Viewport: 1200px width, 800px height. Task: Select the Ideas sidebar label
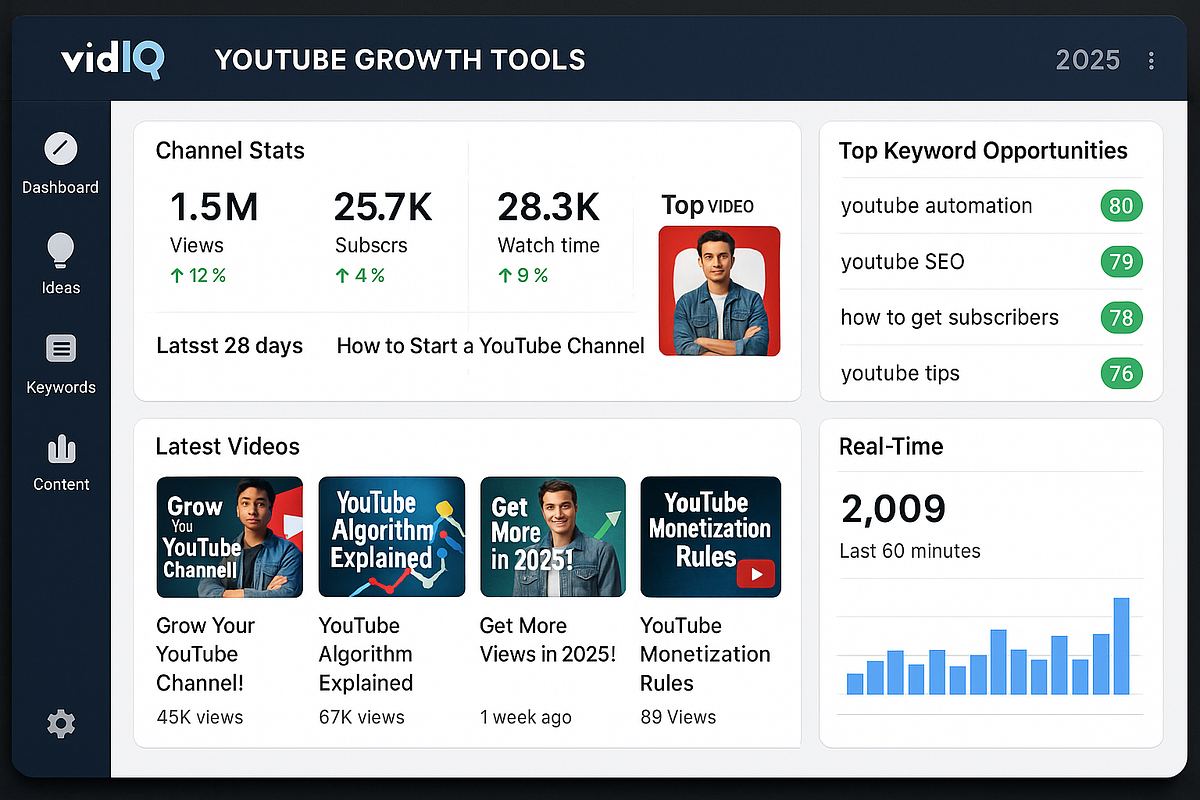[x=61, y=287]
